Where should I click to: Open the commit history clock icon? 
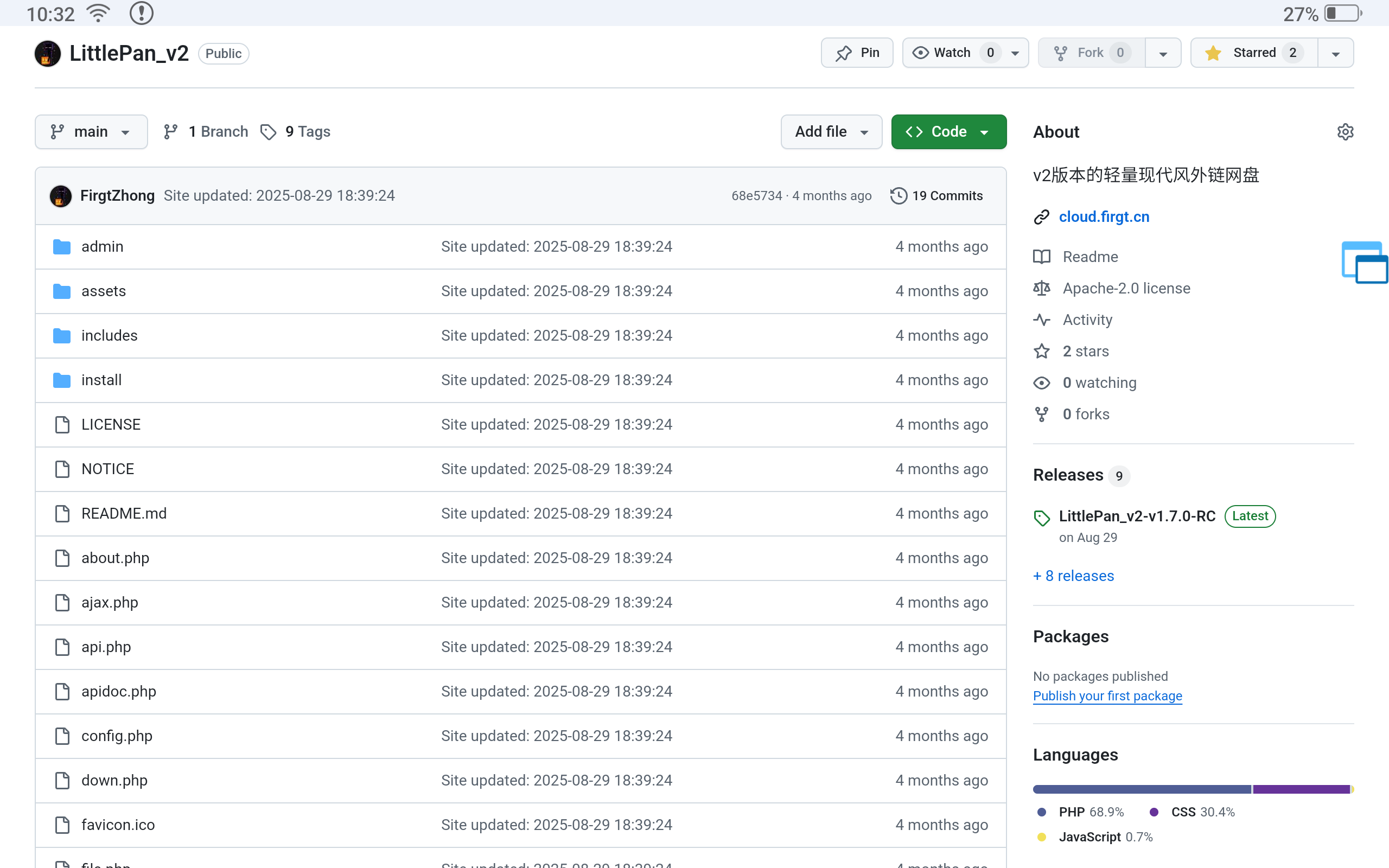pyautogui.click(x=899, y=196)
